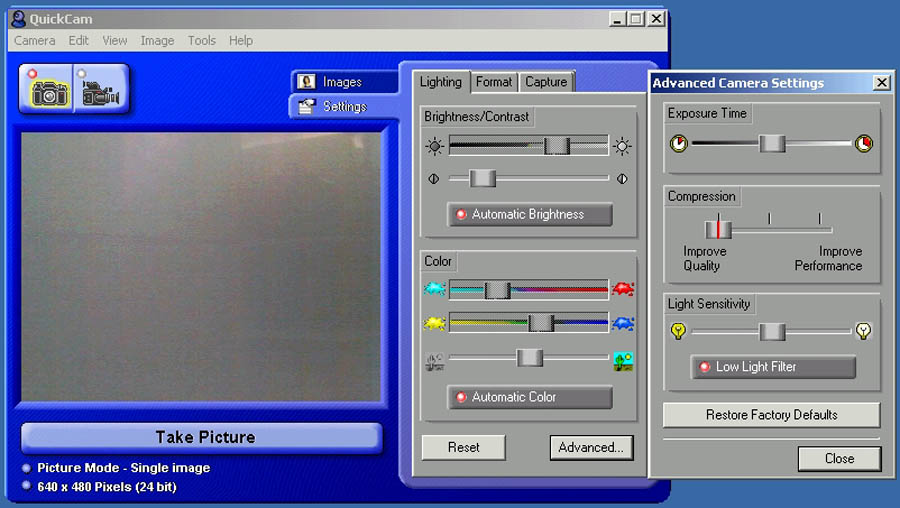The height and width of the screenshot is (508, 900).
Task: Open the Tools menu
Action: coord(202,41)
